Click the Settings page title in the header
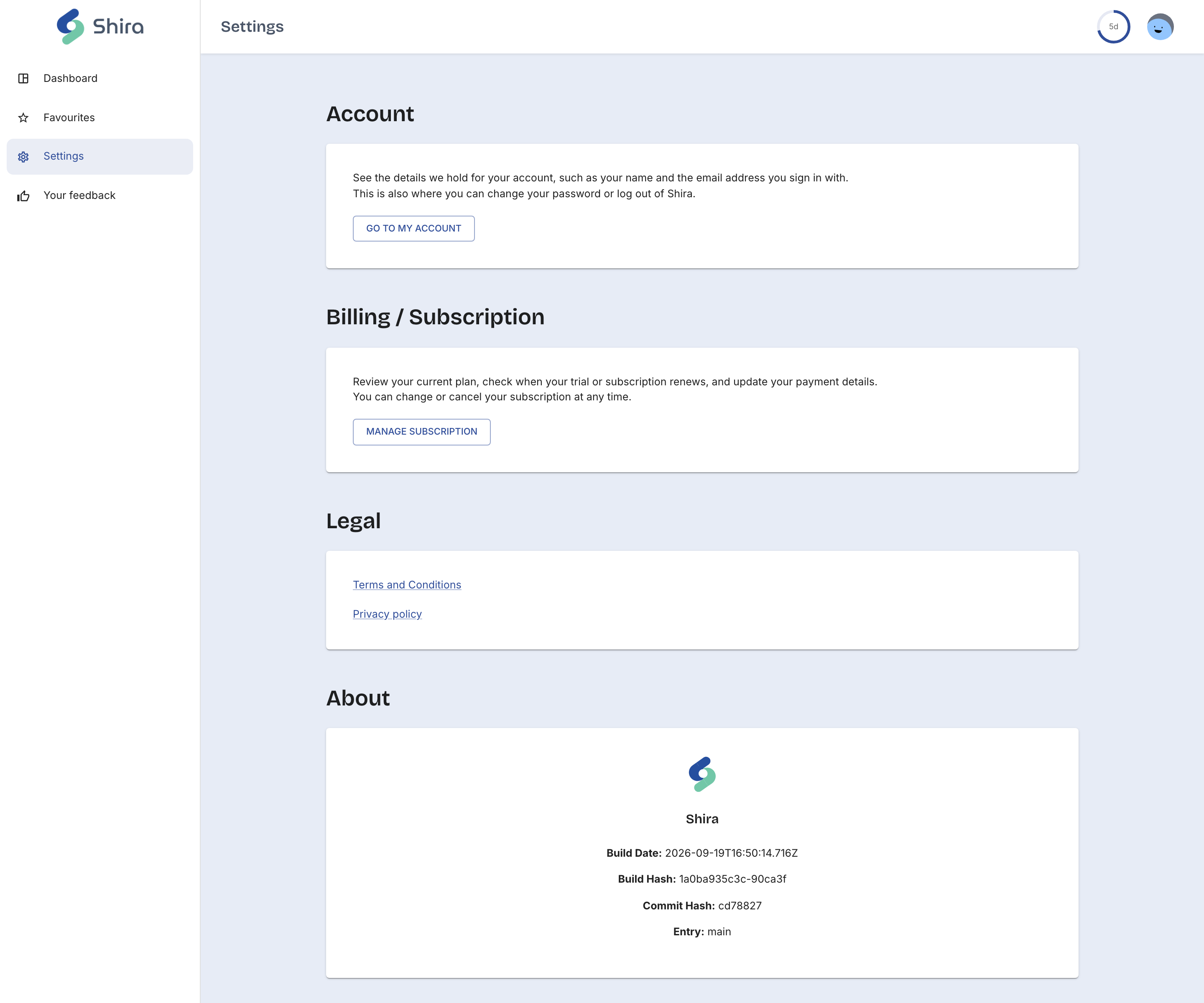1204x1003 pixels. tap(252, 26)
